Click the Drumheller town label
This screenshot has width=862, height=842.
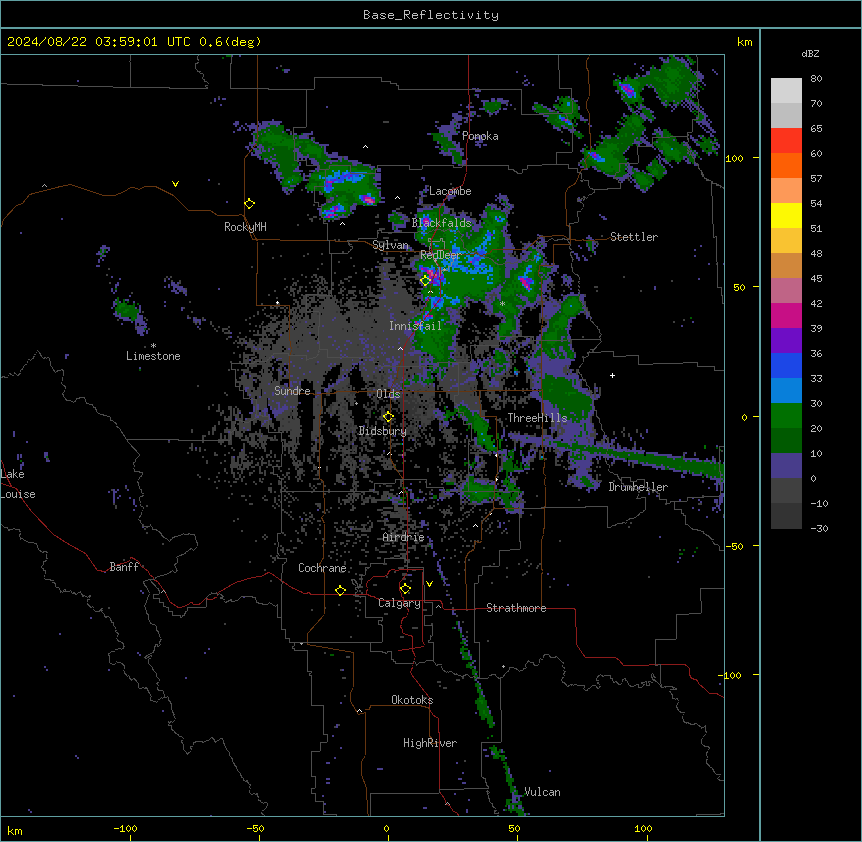click(638, 487)
